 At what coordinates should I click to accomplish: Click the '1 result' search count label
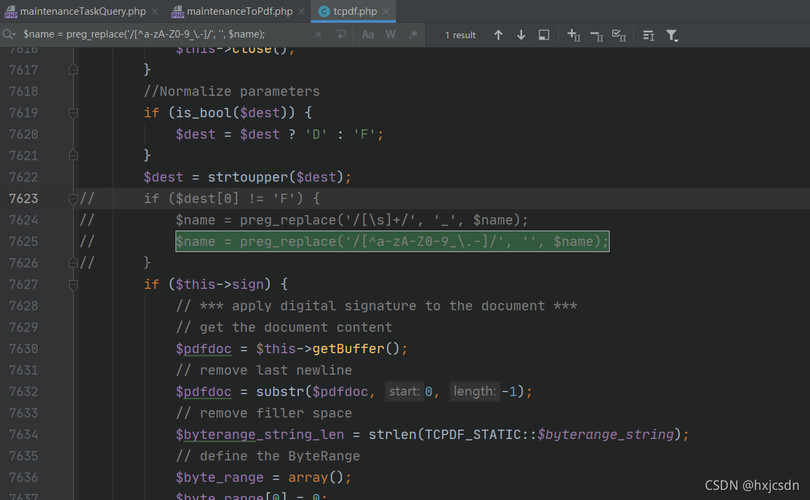click(x=460, y=35)
